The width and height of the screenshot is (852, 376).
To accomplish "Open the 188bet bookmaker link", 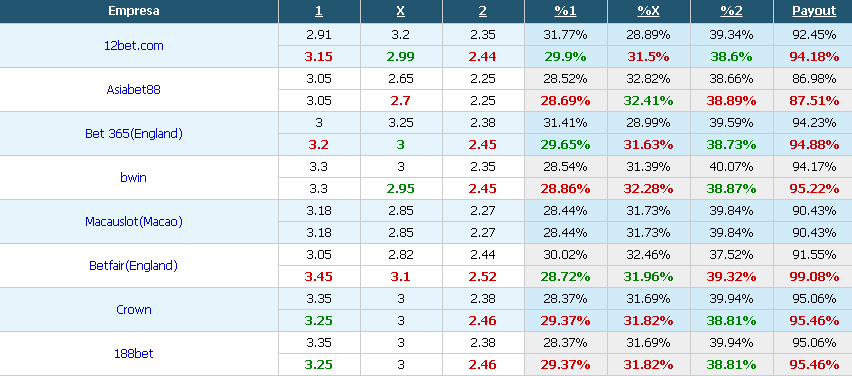I will click(134, 354).
